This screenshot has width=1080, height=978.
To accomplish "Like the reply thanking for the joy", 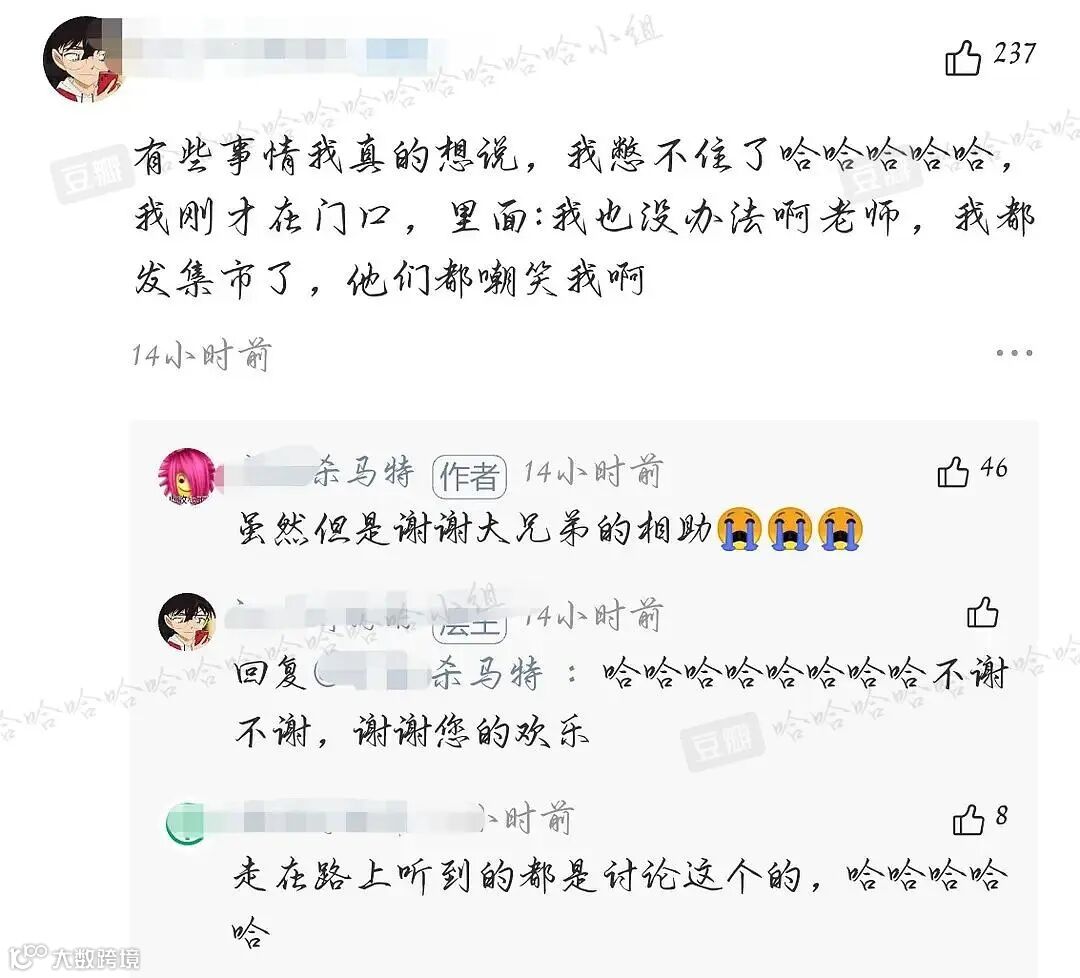I will pos(982,612).
